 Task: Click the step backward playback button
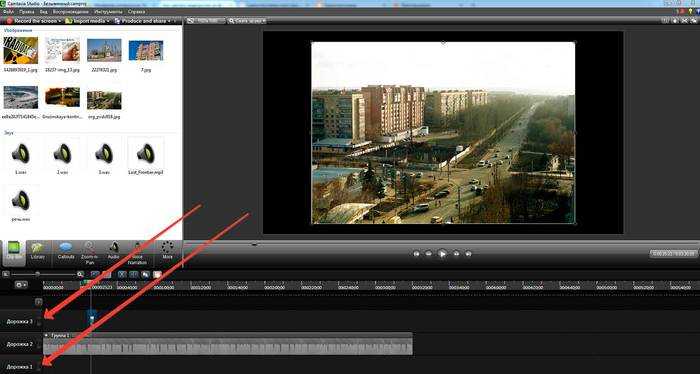point(429,253)
